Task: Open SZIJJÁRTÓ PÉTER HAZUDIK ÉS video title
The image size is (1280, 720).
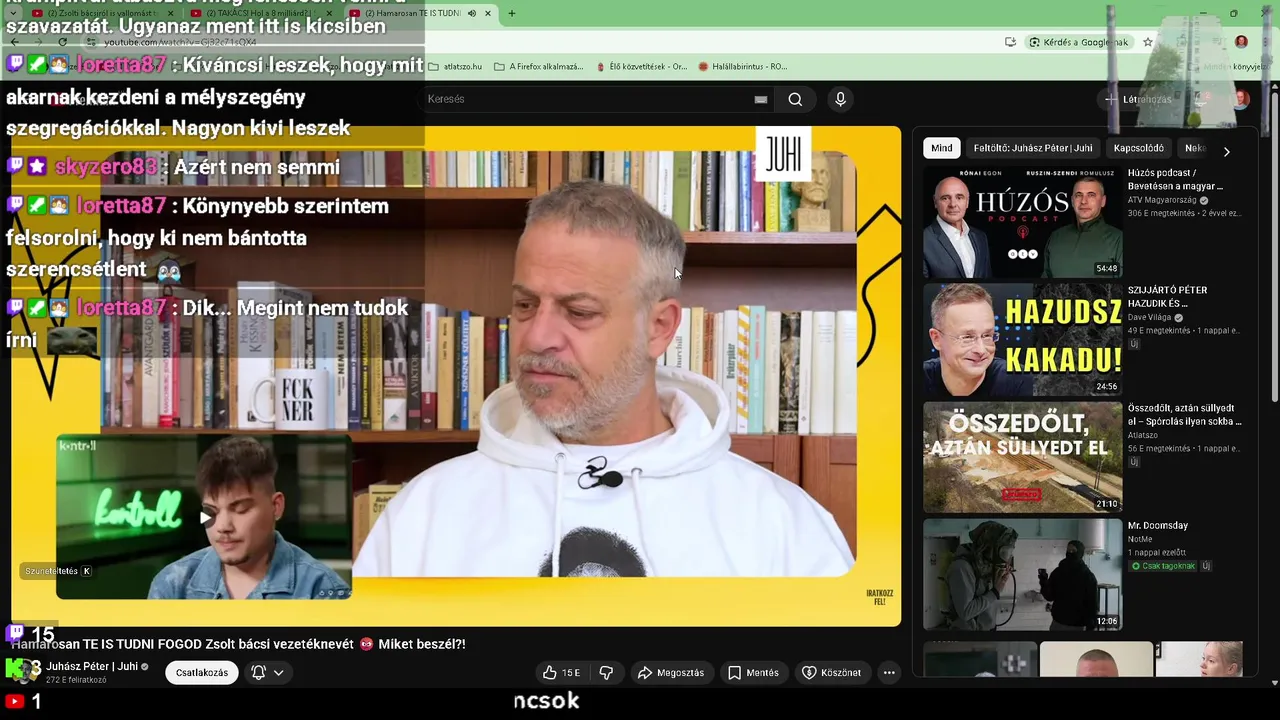Action: 1166,297
